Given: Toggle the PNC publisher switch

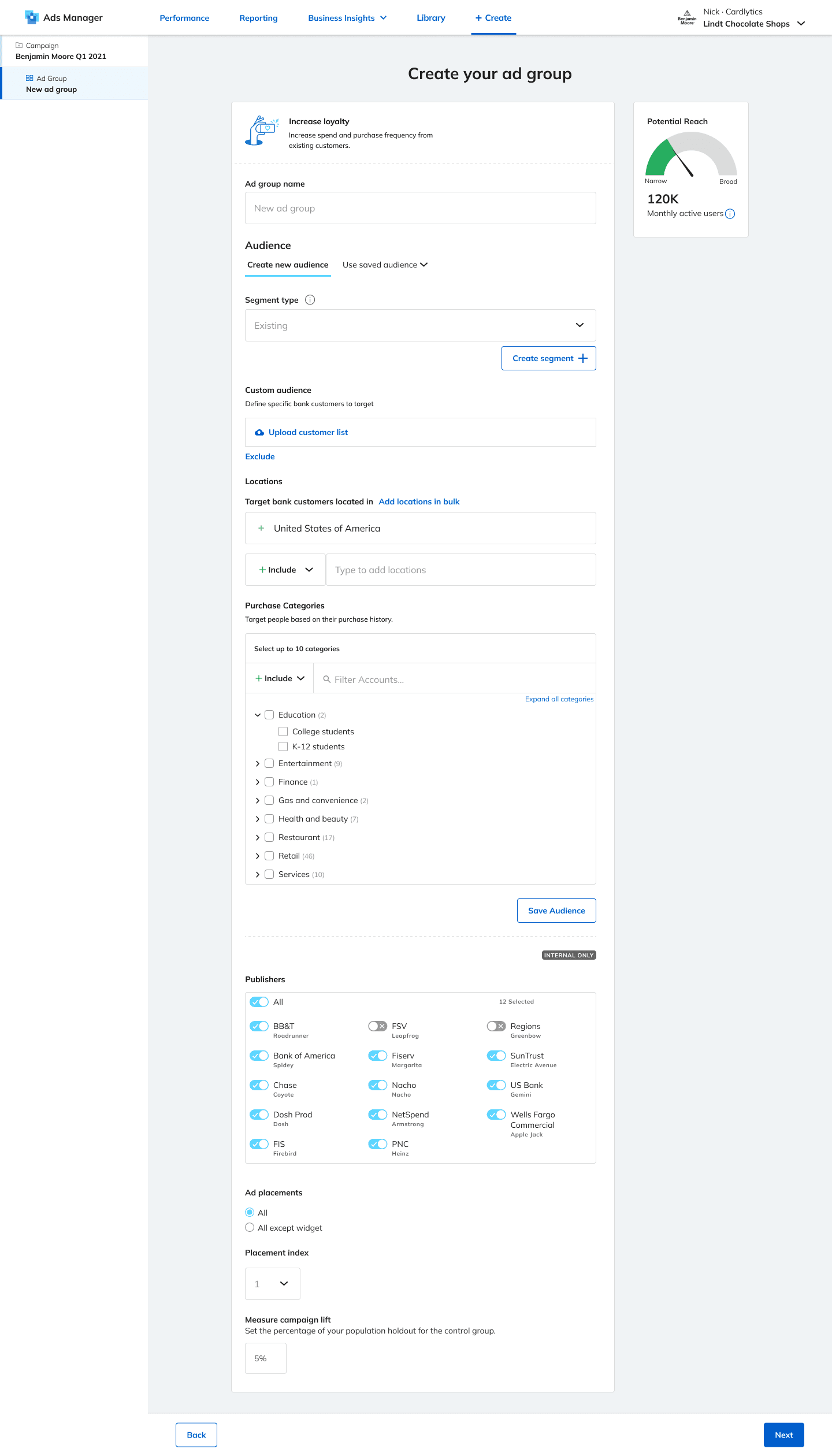Looking at the screenshot, I should [378, 1144].
